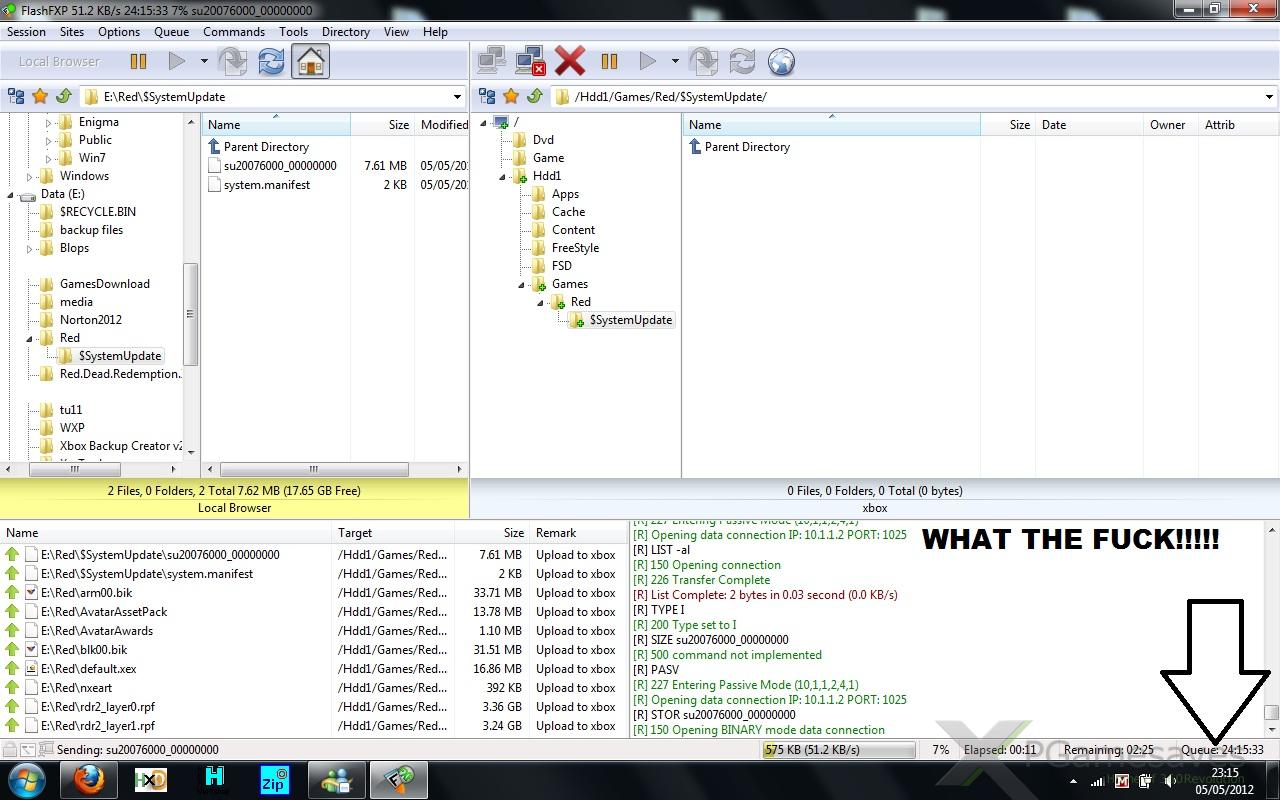Open the local path dropdown

(458, 97)
